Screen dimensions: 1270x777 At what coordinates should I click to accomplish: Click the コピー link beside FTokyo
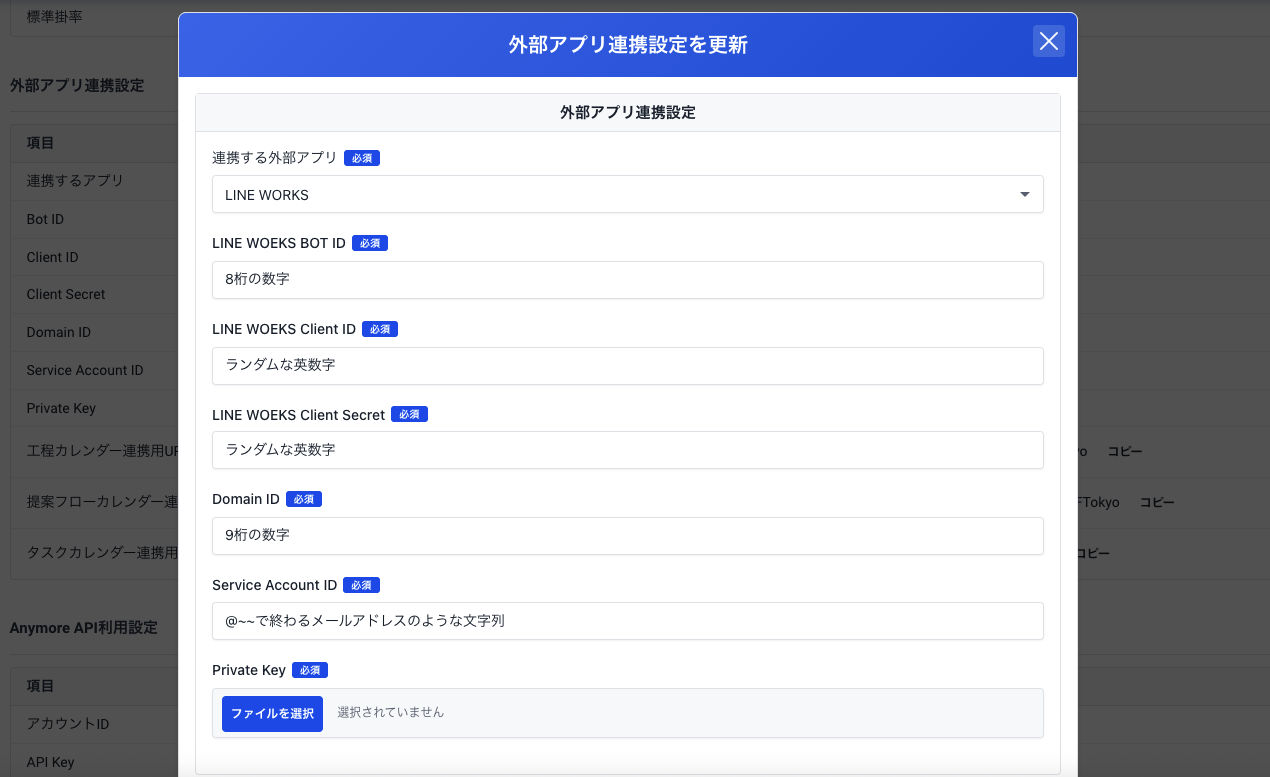tap(1157, 502)
